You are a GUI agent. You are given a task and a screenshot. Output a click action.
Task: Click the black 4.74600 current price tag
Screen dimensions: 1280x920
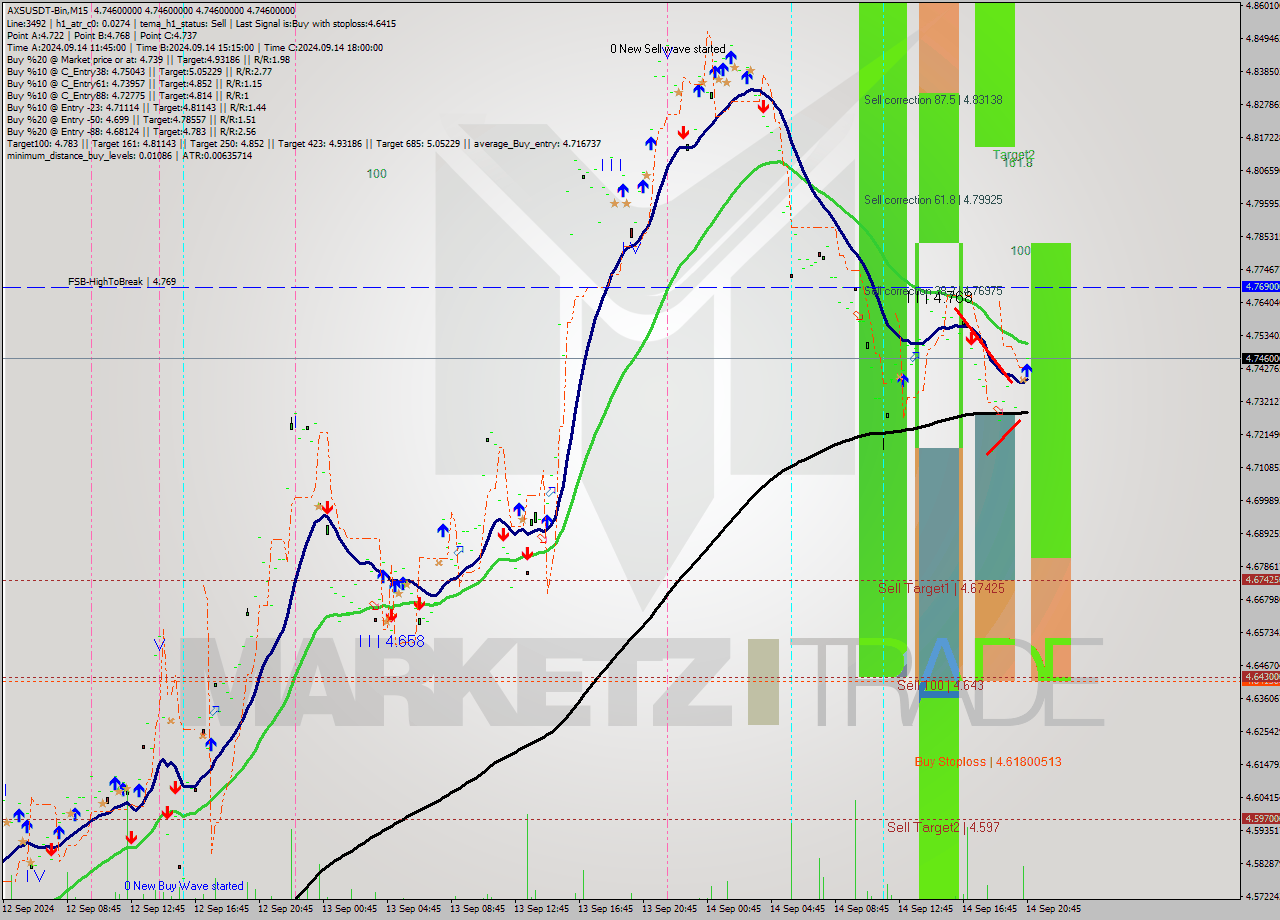tap(1259, 358)
